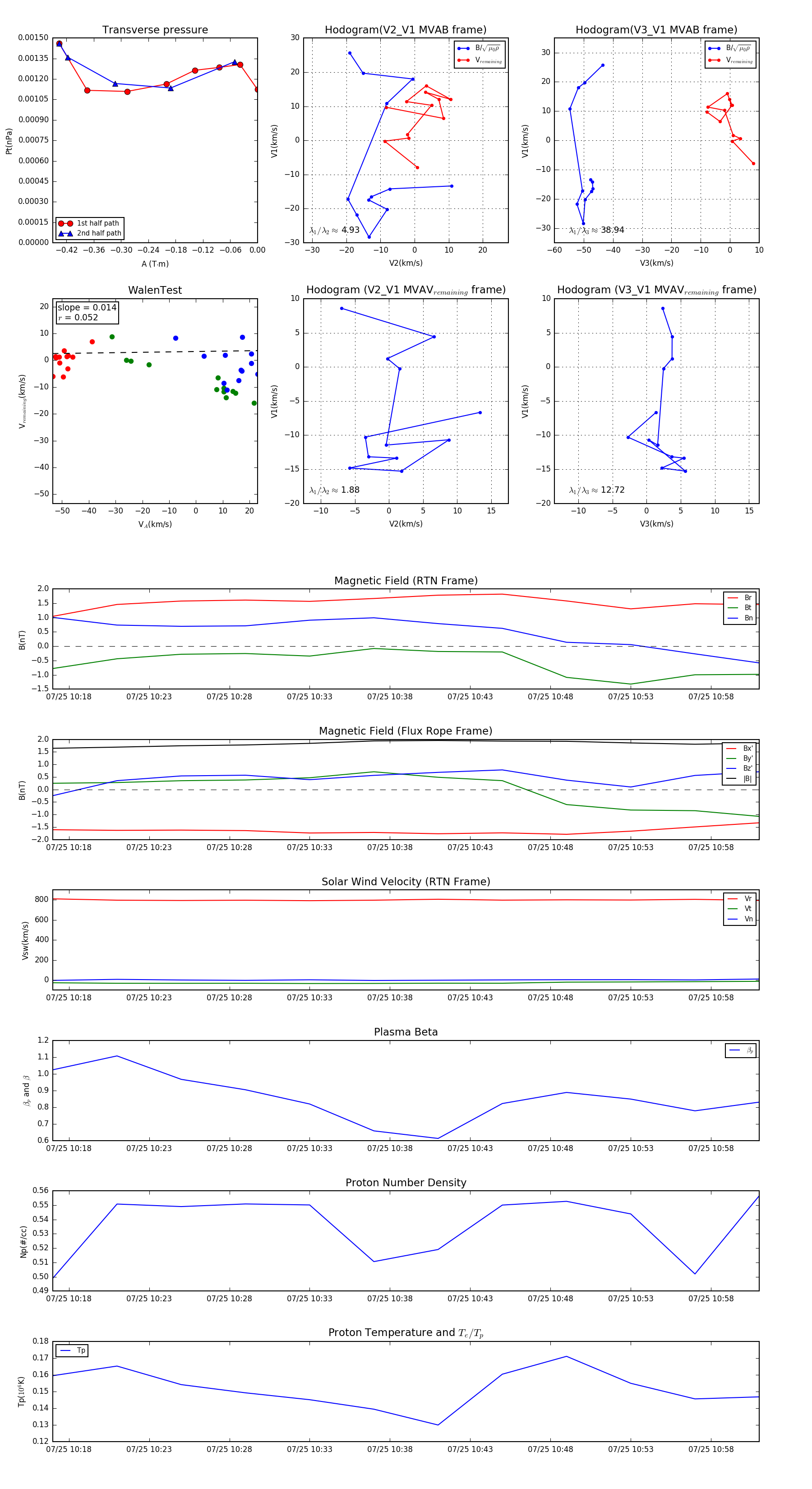This screenshot has width=812, height=1489.
Task: Select the 'Hodogram(V2_V1 MVAB frame)' title
Action: (x=406, y=30)
